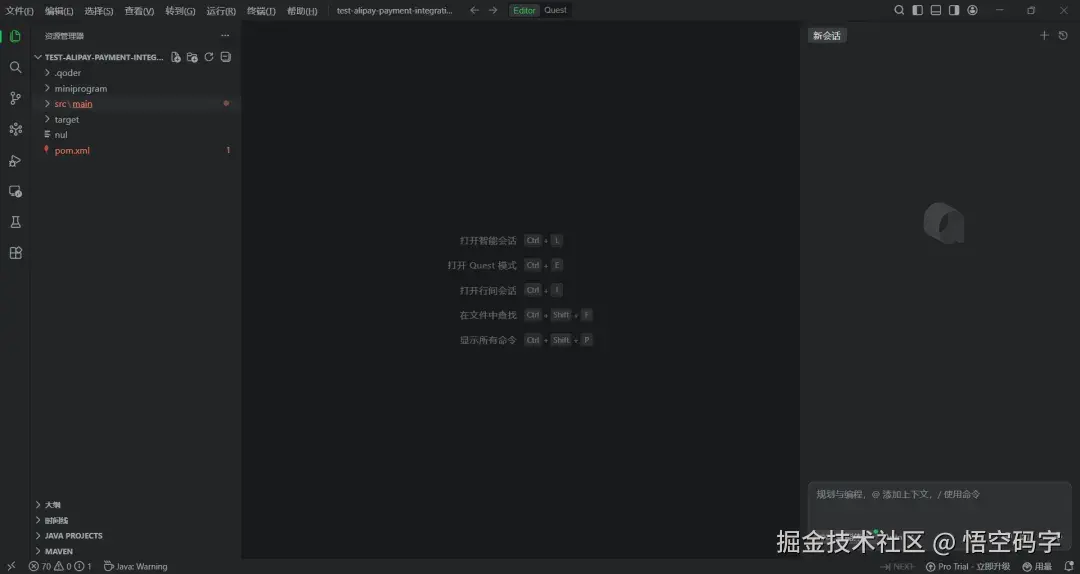Toggle NEXT completion in the status bar
This screenshot has width=1080, height=574.
(897, 566)
